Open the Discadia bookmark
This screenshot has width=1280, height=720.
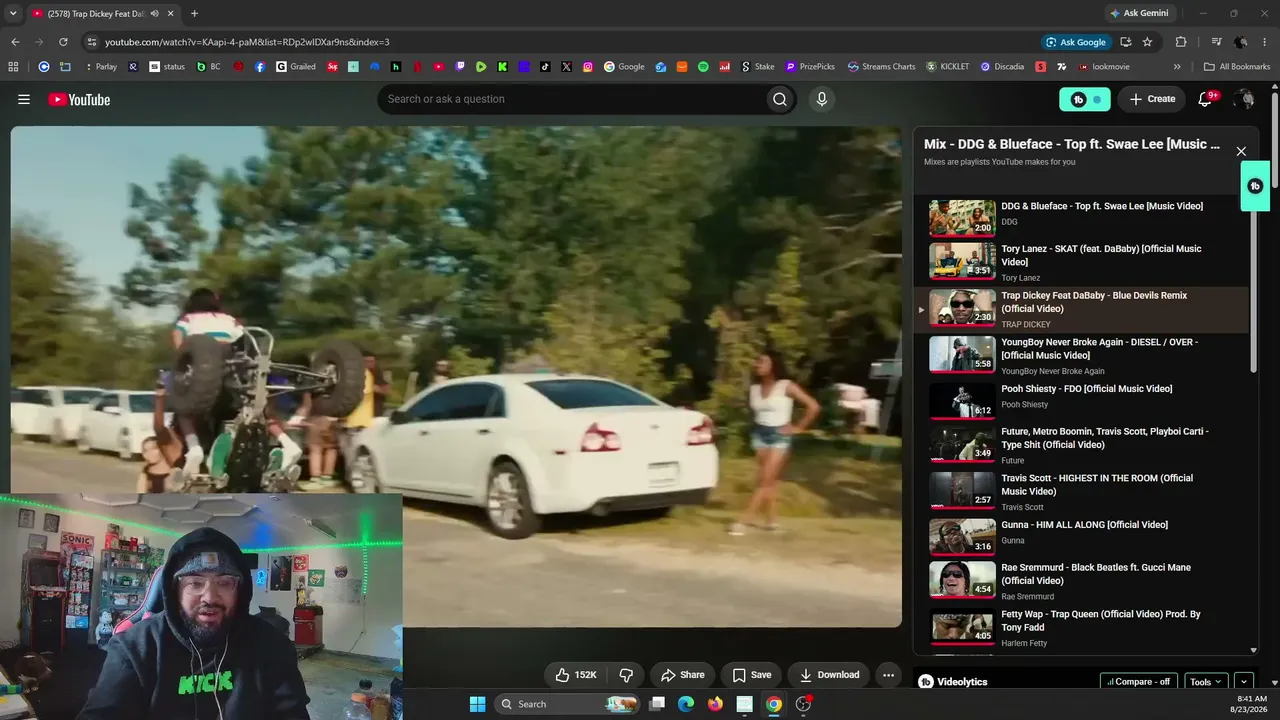(1002, 67)
